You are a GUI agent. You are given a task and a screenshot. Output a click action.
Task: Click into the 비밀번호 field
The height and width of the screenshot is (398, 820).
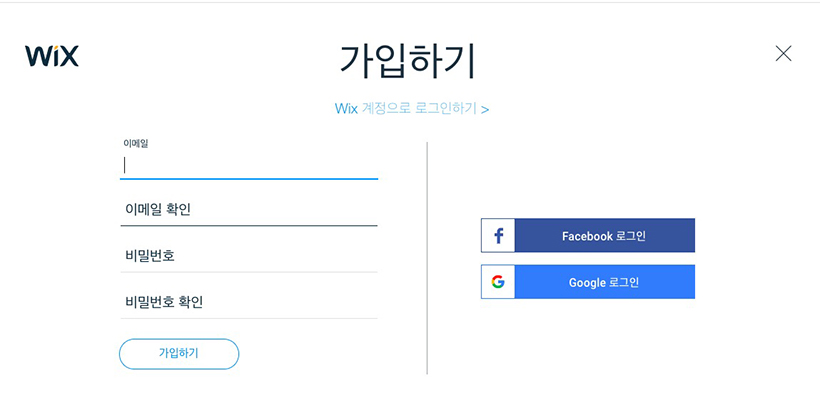pyautogui.click(x=249, y=256)
